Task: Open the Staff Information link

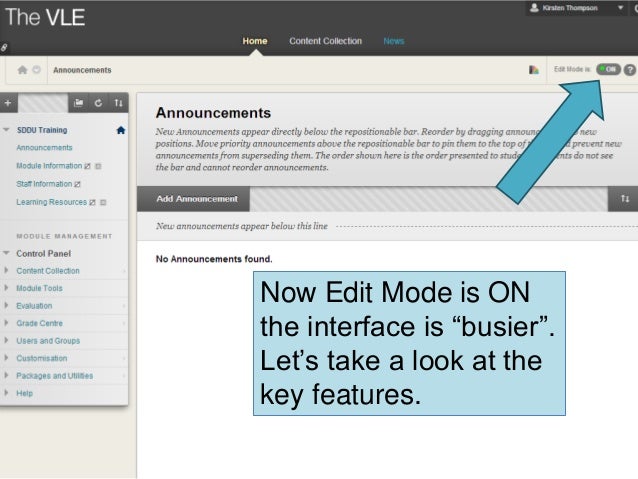Action: click(x=44, y=184)
